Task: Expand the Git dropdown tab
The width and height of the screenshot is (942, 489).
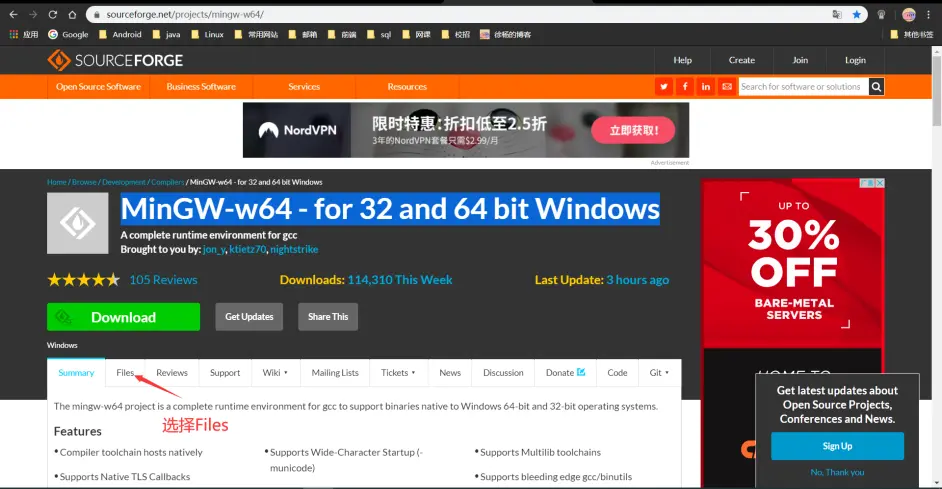Action: 658,373
